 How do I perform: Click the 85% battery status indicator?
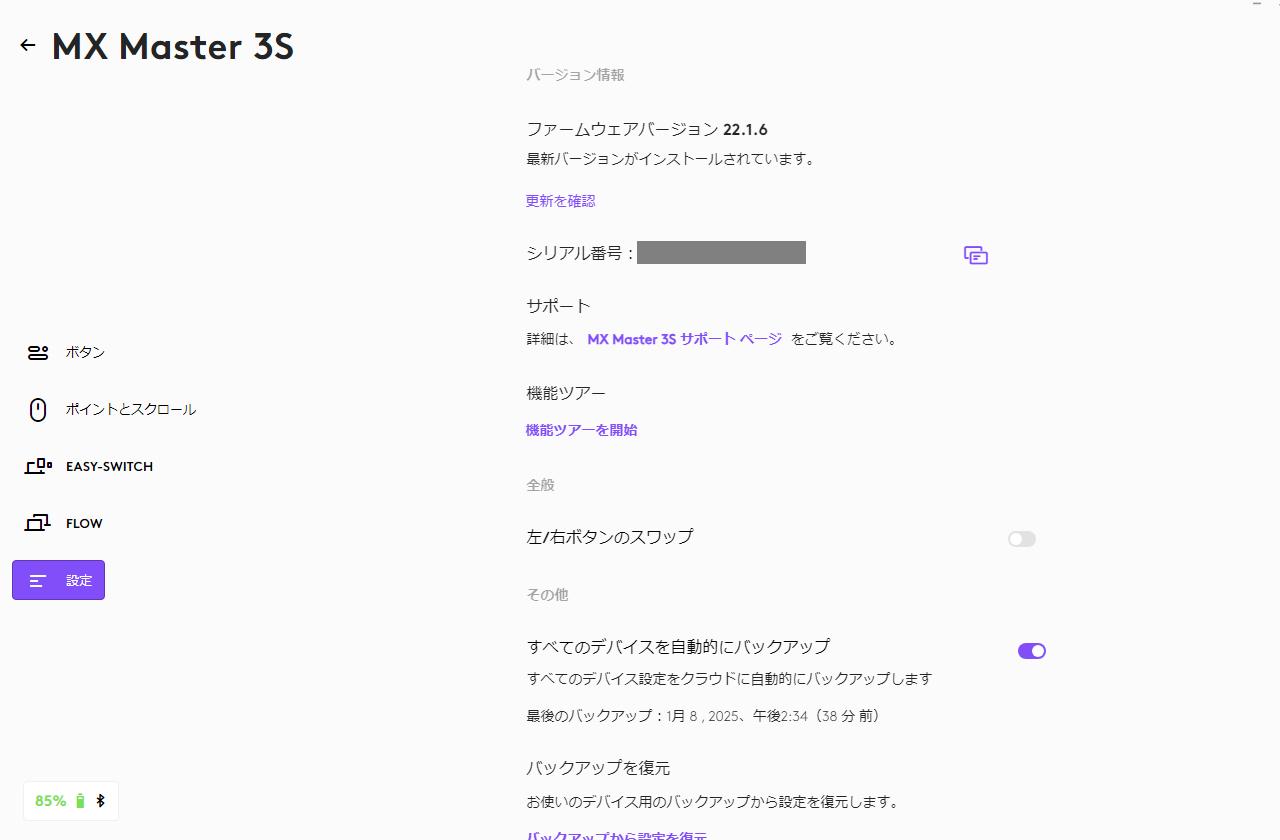pyautogui.click(x=50, y=801)
